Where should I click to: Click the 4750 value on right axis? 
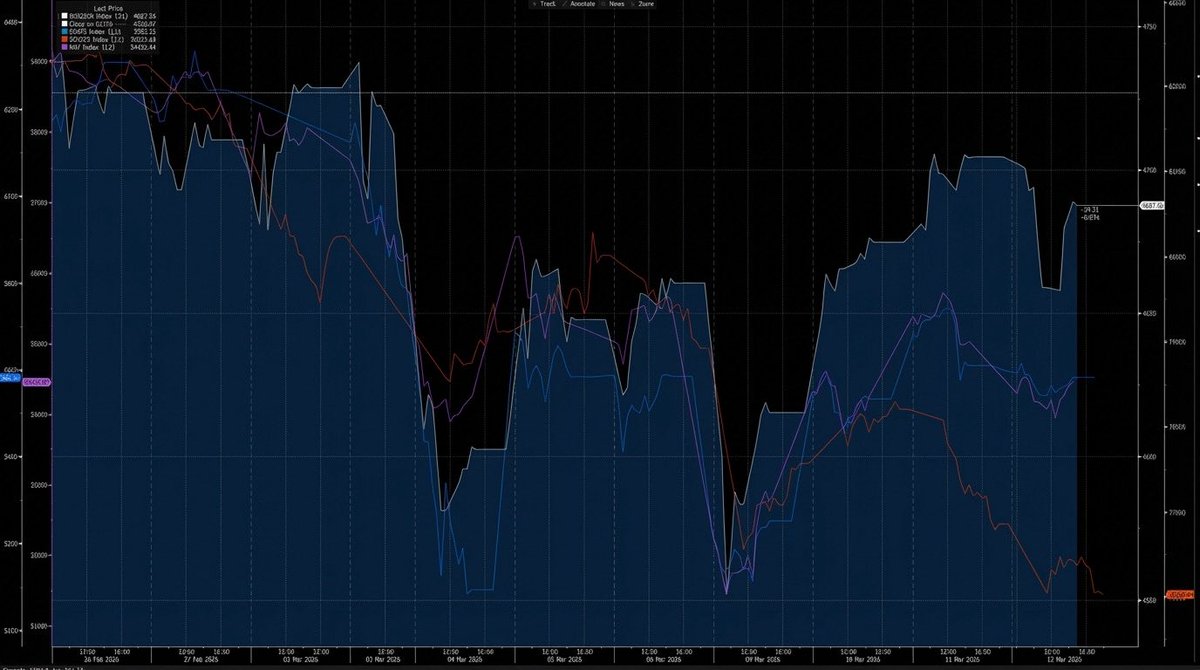click(x=1148, y=27)
